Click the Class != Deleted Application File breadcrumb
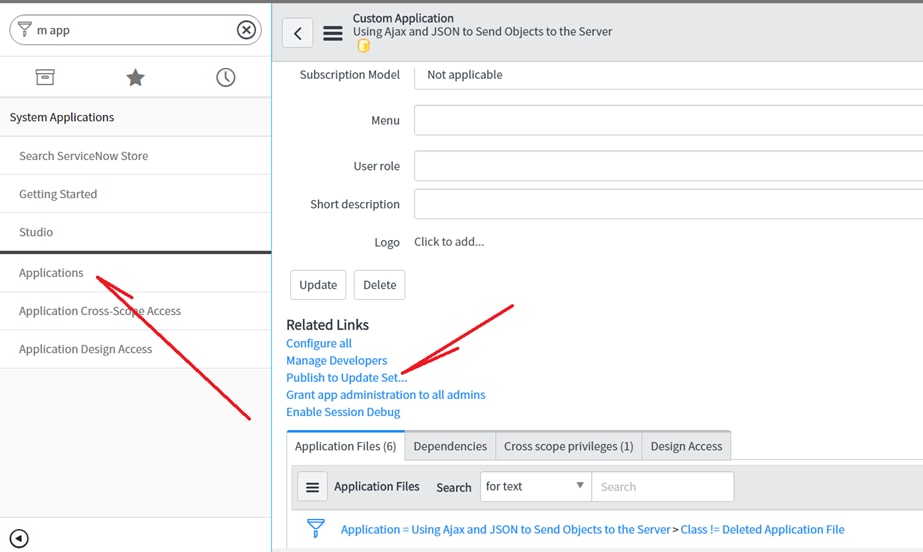 pyautogui.click(x=762, y=529)
